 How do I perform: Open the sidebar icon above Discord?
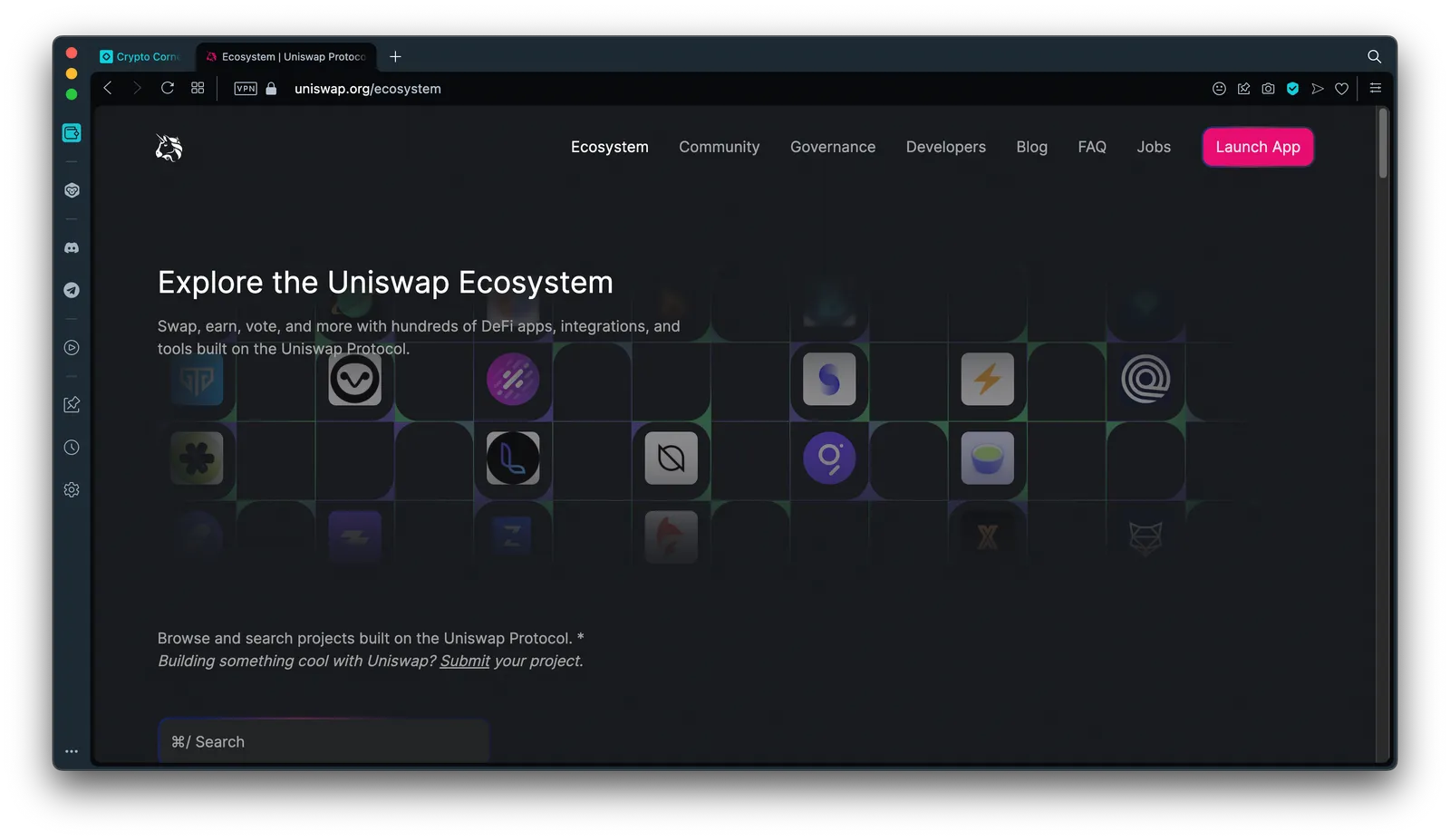click(x=72, y=190)
